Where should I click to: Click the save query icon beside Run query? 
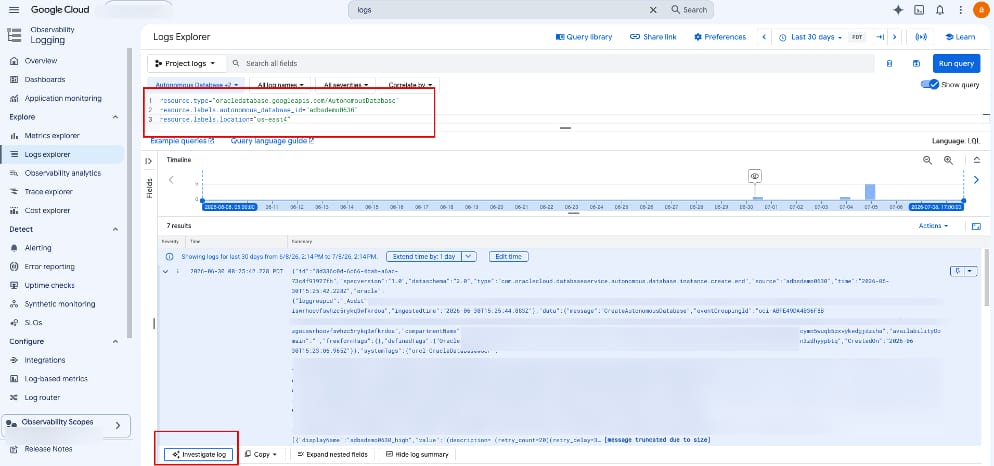pyautogui.click(x=916, y=63)
